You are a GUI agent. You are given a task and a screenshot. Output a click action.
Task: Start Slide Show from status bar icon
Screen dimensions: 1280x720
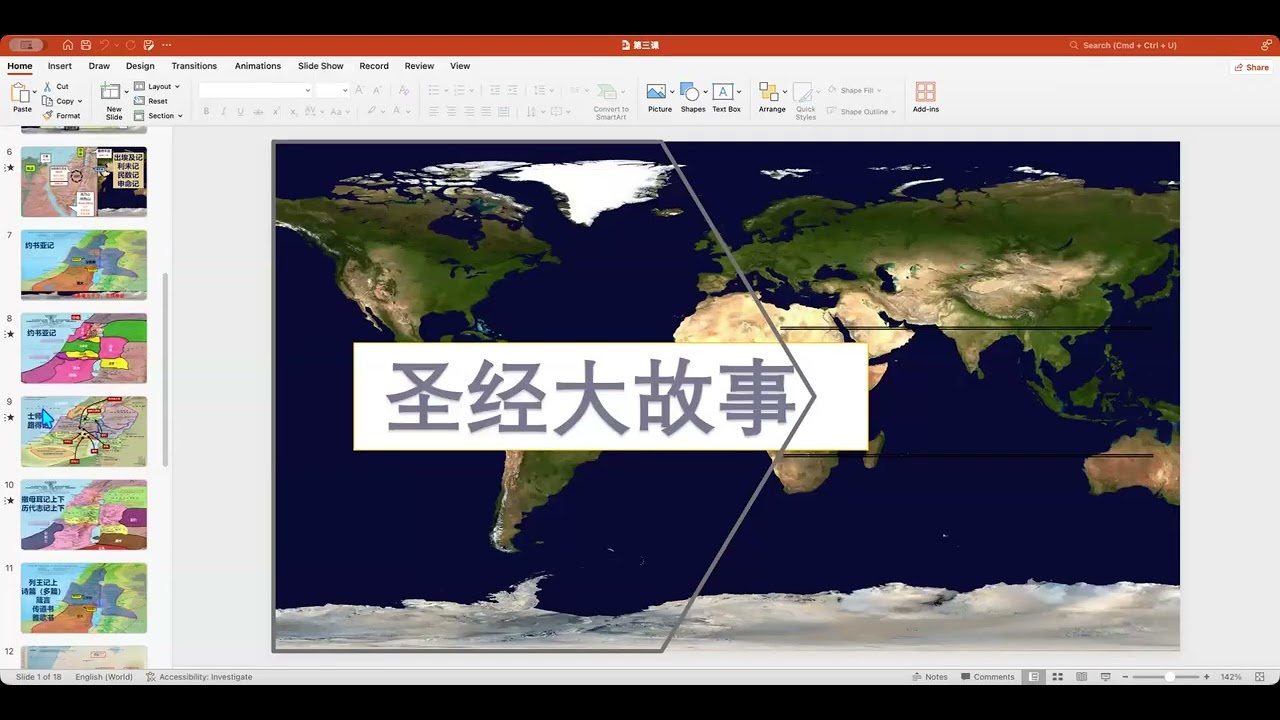(x=1105, y=677)
